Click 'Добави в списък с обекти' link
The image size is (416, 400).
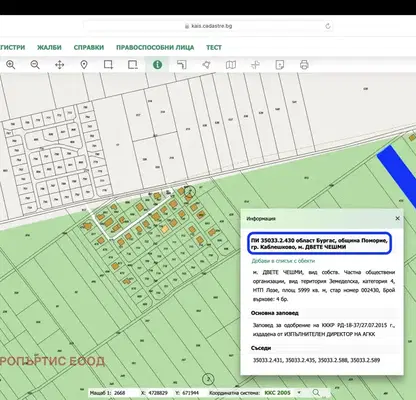click(x=283, y=261)
